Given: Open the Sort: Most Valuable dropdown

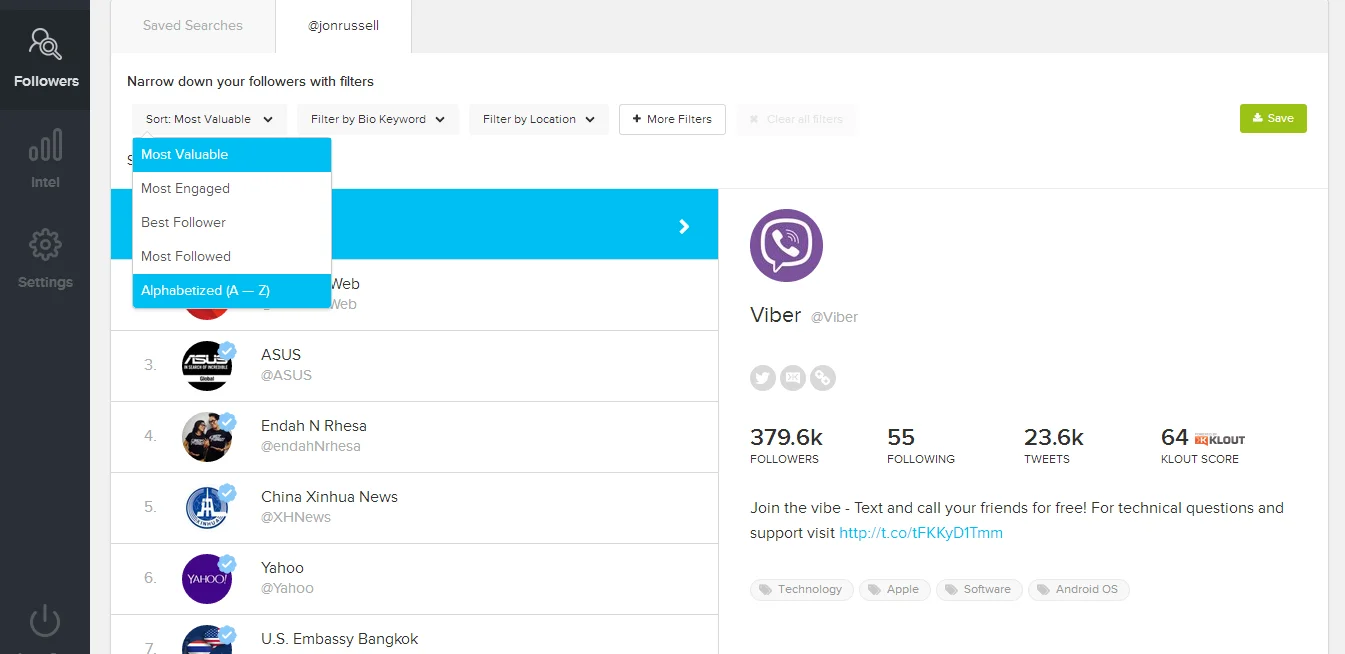Looking at the screenshot, I should coord(208,118).
